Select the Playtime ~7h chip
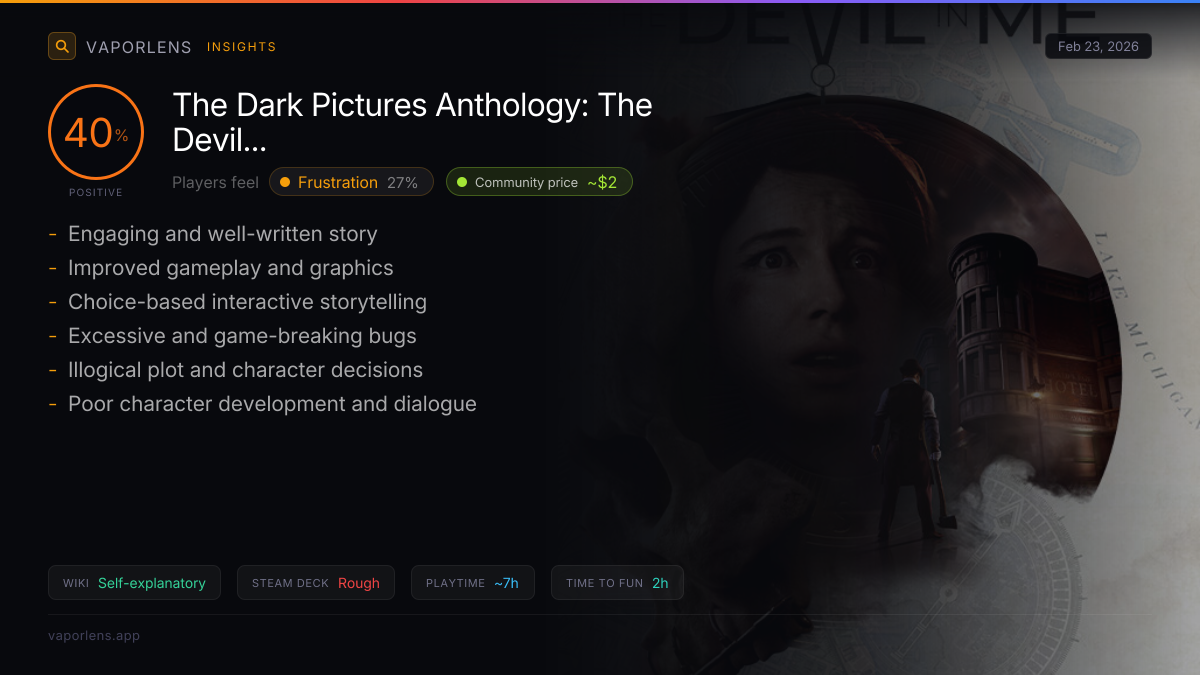This screenshot has height=675, width=1200. pos(472,583)
